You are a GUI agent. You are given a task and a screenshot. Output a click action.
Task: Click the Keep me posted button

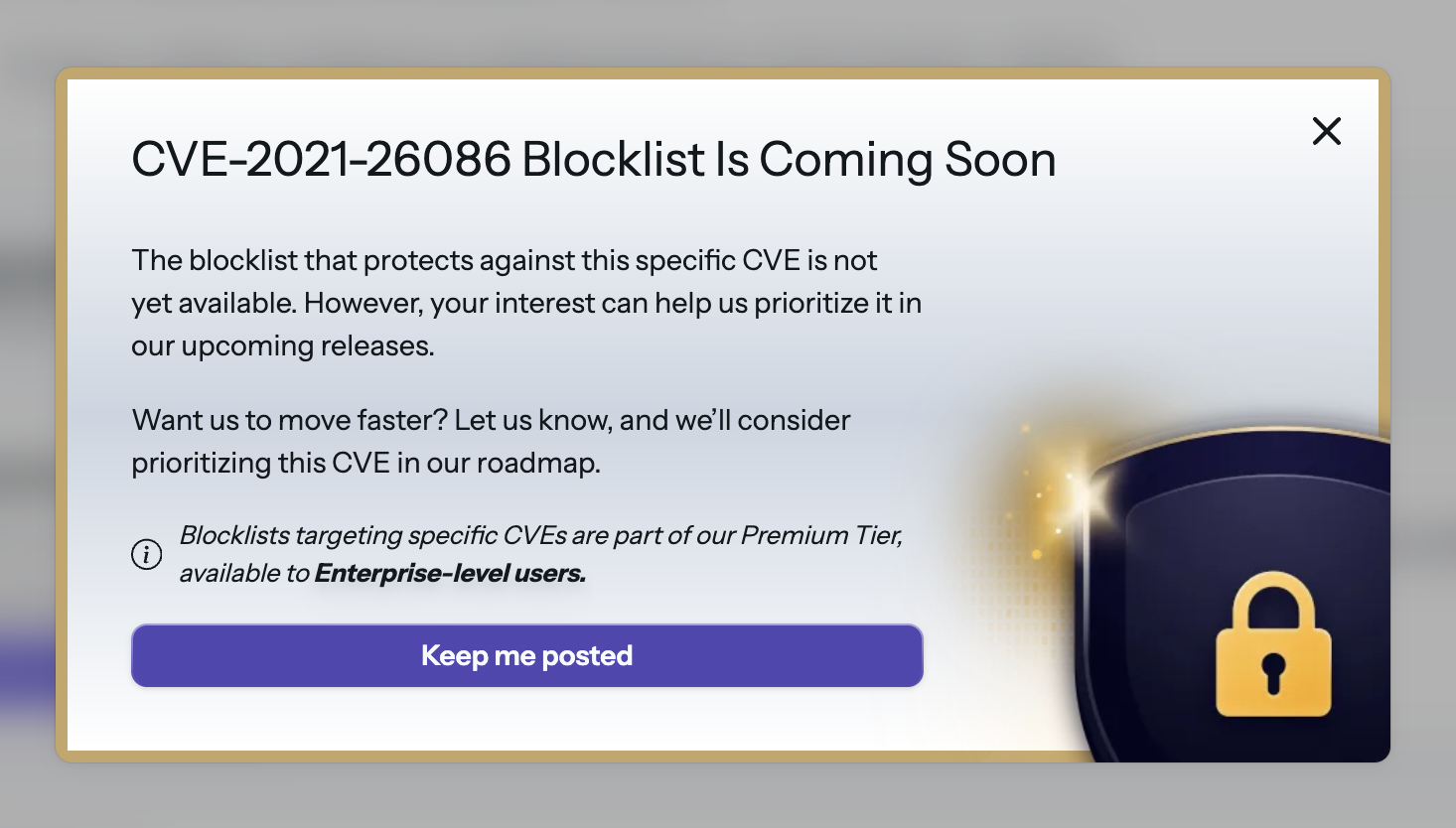[x=526, y=655]
